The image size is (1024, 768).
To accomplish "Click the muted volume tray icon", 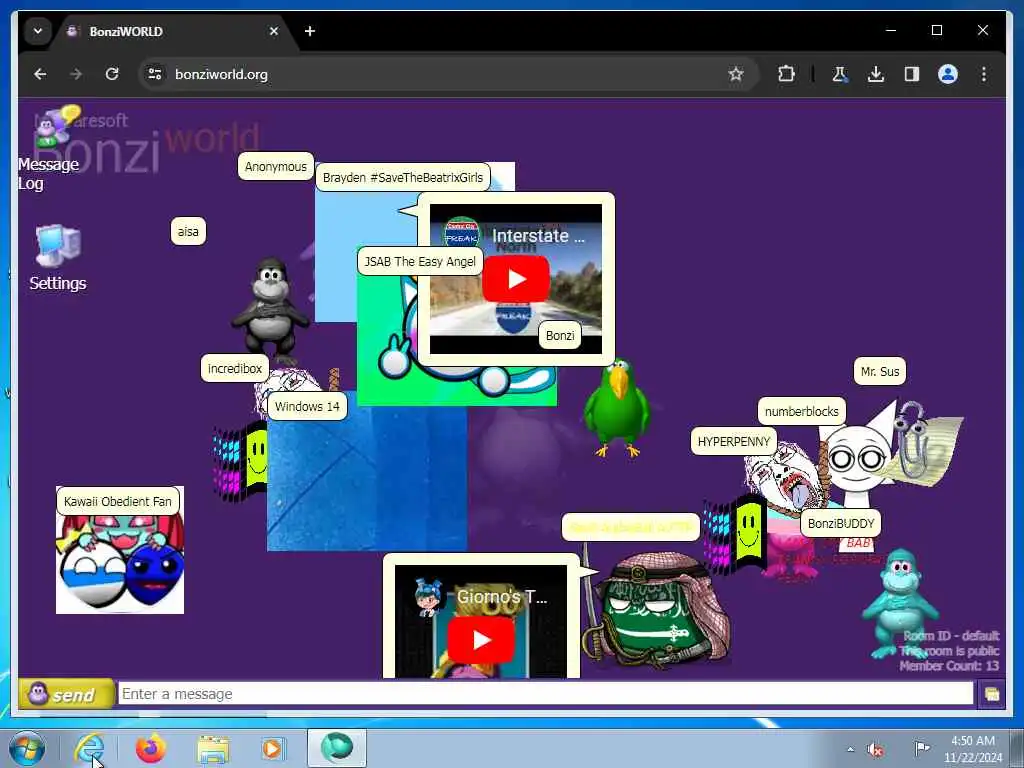I will point(875,749).
